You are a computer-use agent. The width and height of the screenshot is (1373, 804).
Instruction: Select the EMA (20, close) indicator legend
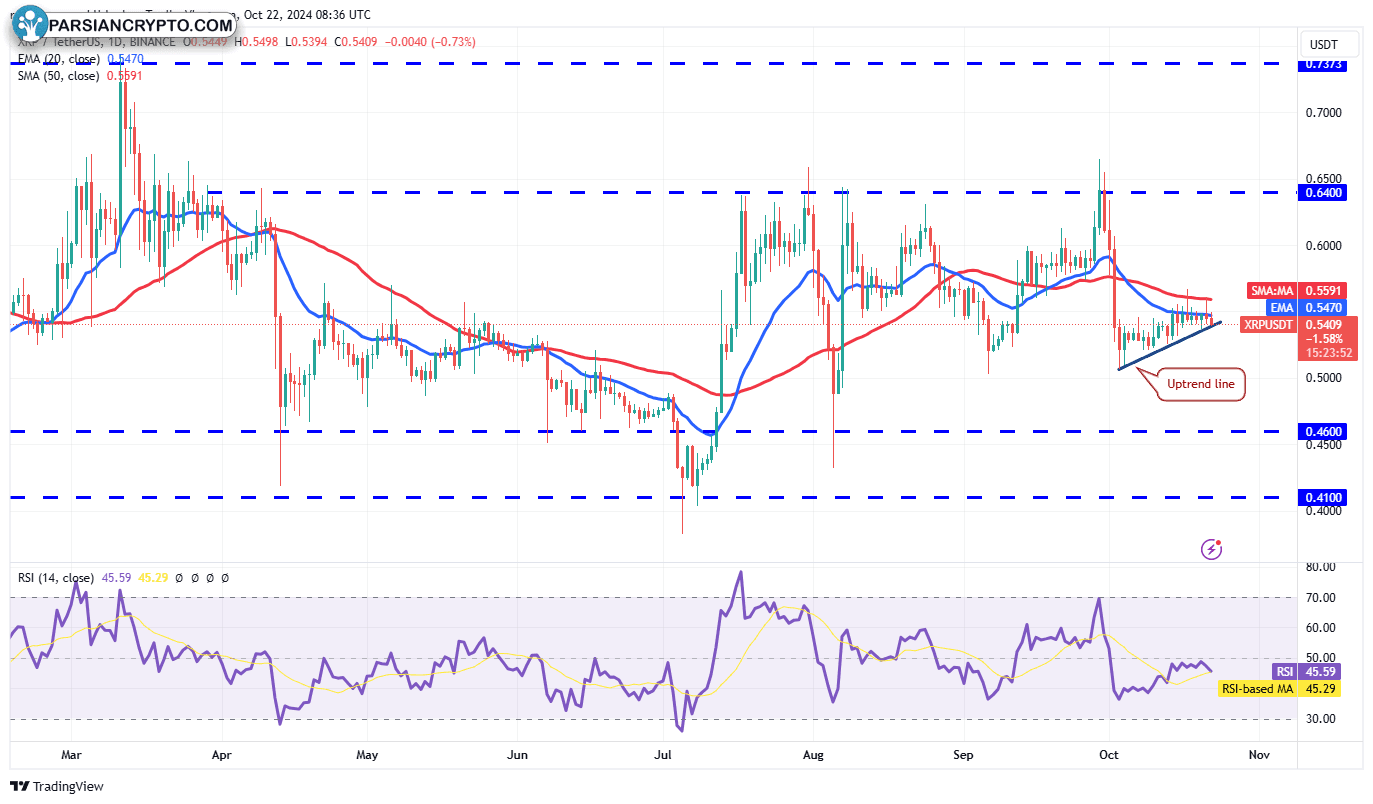point(58,59)
